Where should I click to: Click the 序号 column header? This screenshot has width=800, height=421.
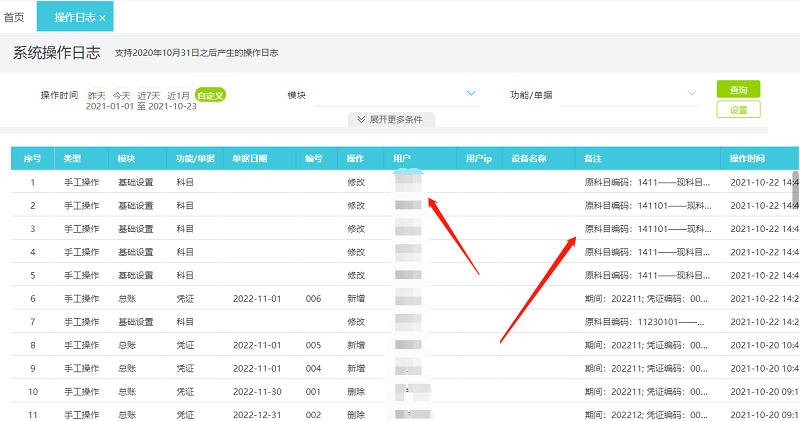click(32, 159)
